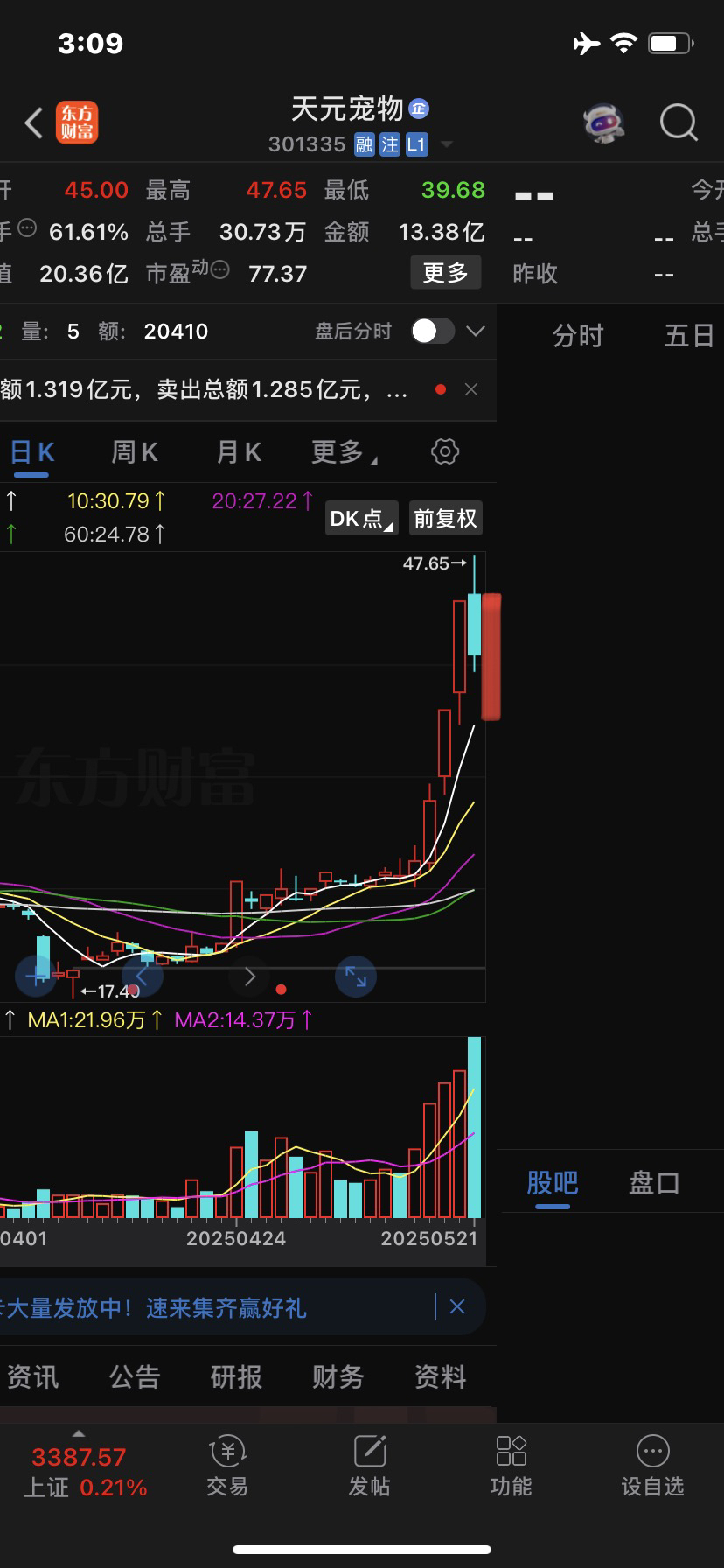
Task: Tap the 市盈动 77.37 value
Action: (277, 274)
